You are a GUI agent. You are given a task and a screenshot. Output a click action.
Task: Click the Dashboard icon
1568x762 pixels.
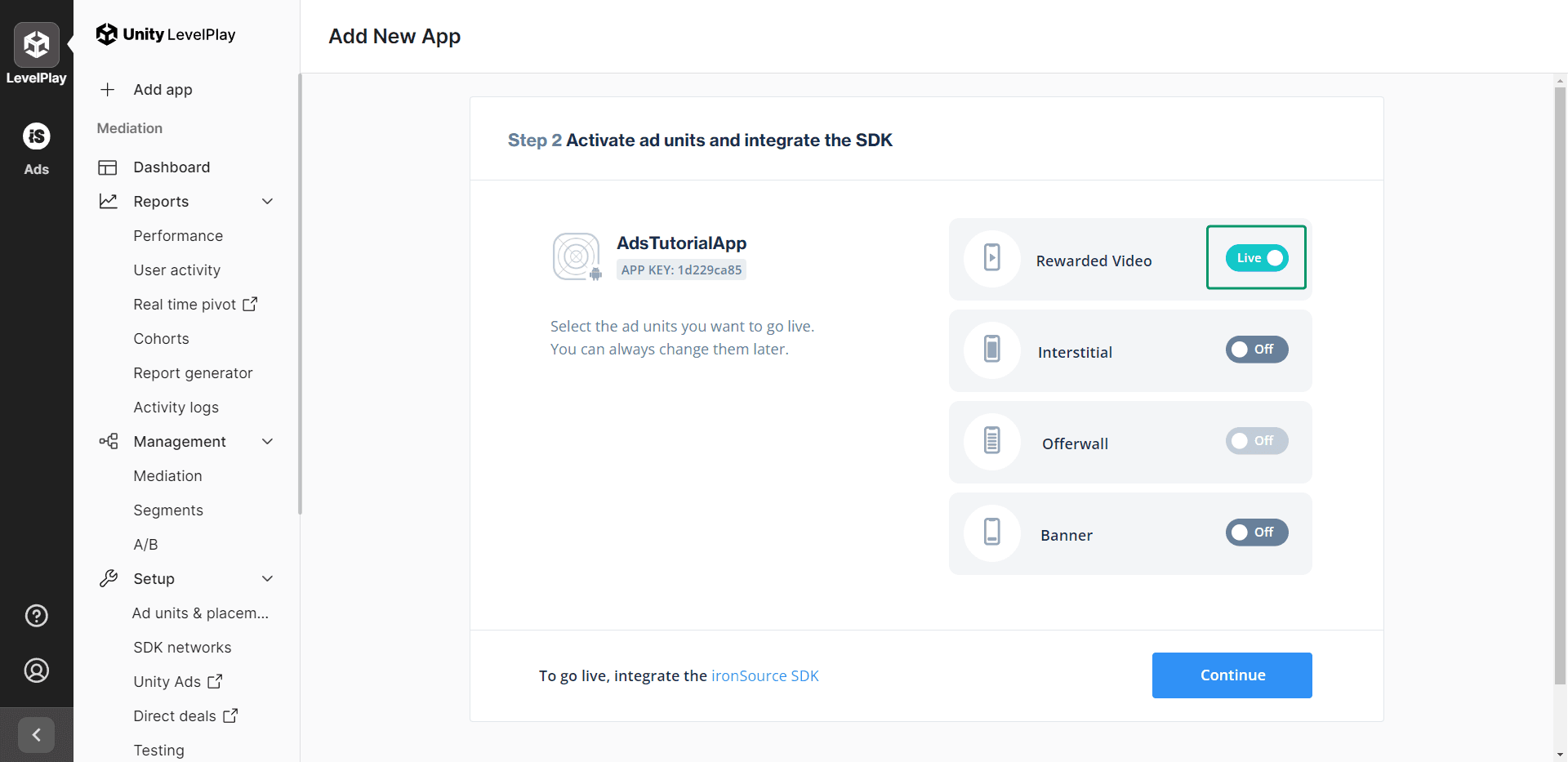click(109, 167)
